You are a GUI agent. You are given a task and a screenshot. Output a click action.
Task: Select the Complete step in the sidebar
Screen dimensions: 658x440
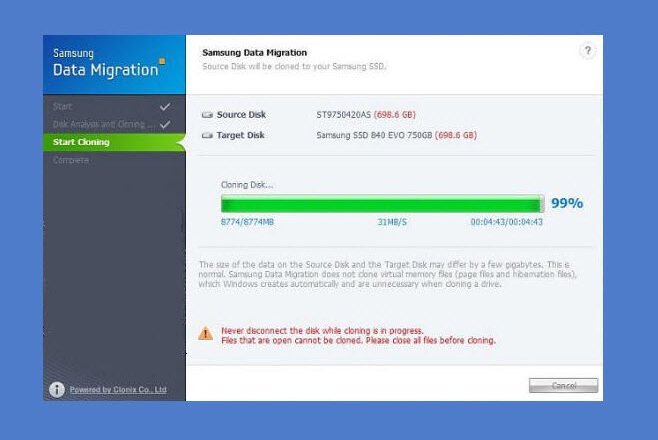(x=114, y=160)
